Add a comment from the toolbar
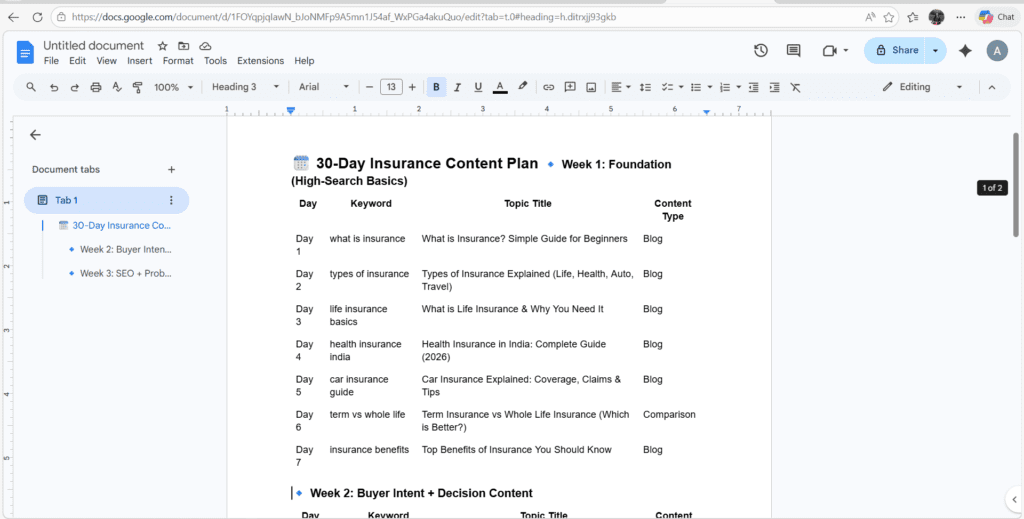The width and height of the screenshot is (1024, 519). tap(569, 87)
